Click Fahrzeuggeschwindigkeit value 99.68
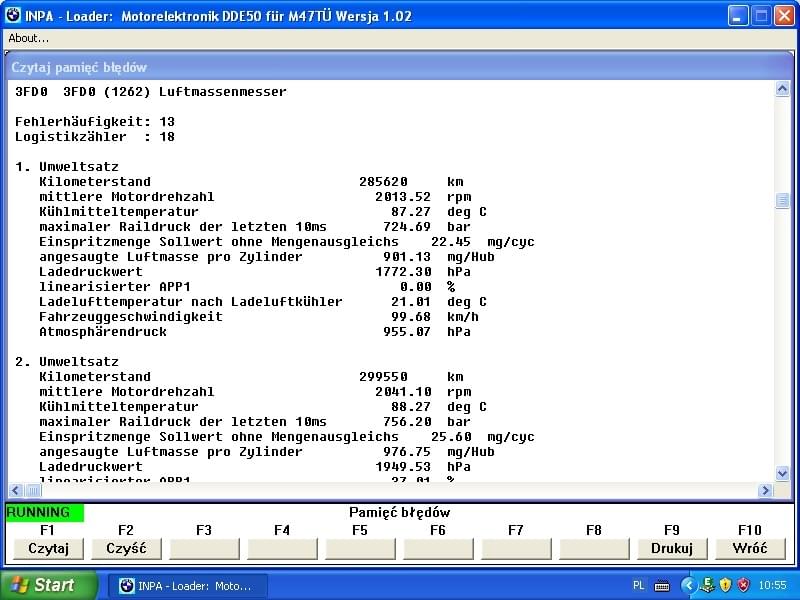The width and height of the screenshot is (800, 600). point(411,317)
